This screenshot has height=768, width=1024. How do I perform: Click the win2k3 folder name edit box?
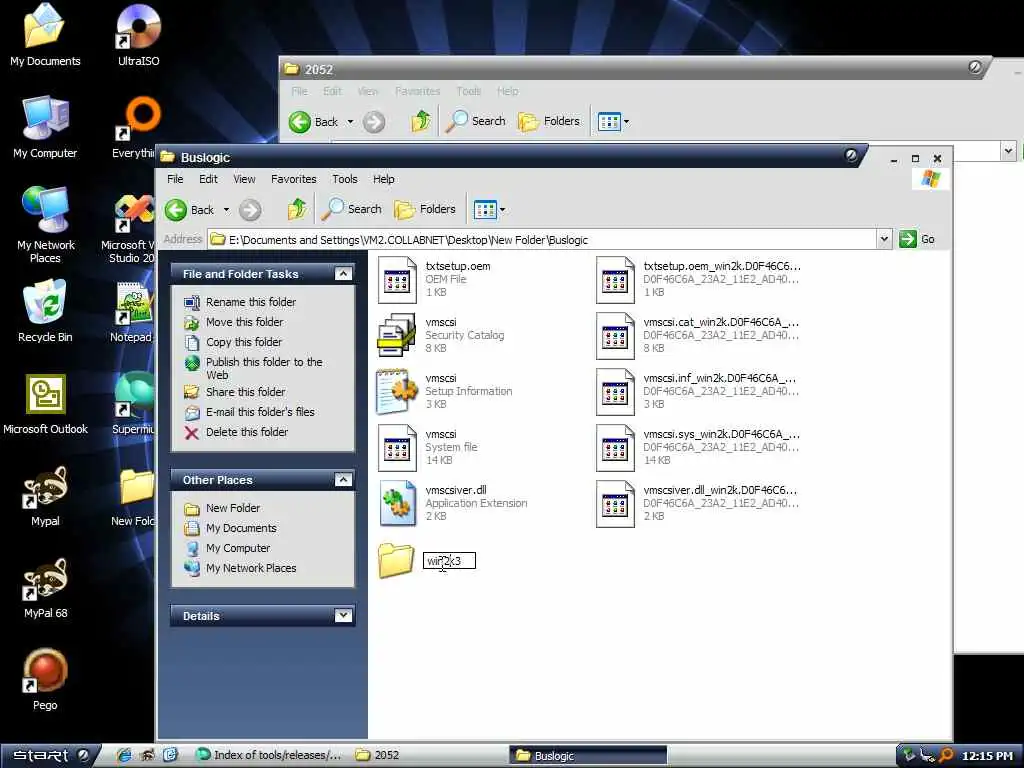pyautogui.click(x=449, y=561)
